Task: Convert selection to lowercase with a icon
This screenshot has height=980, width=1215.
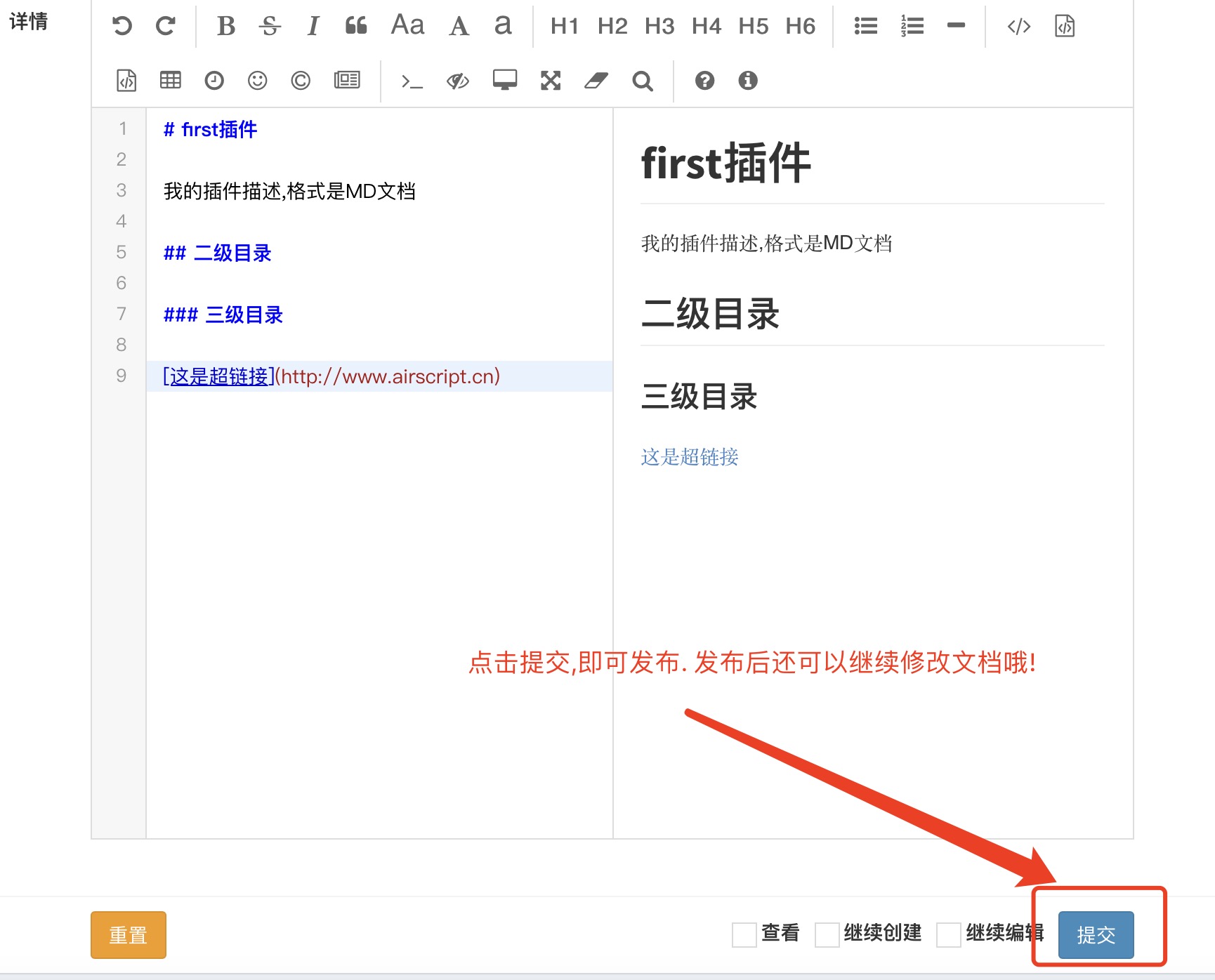Action: coord(503,26)
